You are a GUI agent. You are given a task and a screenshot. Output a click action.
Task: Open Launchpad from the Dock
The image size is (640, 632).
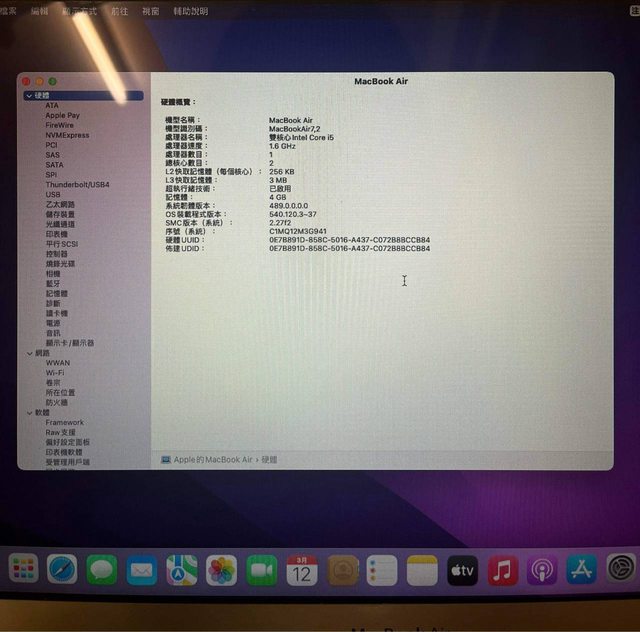point(24,569)
